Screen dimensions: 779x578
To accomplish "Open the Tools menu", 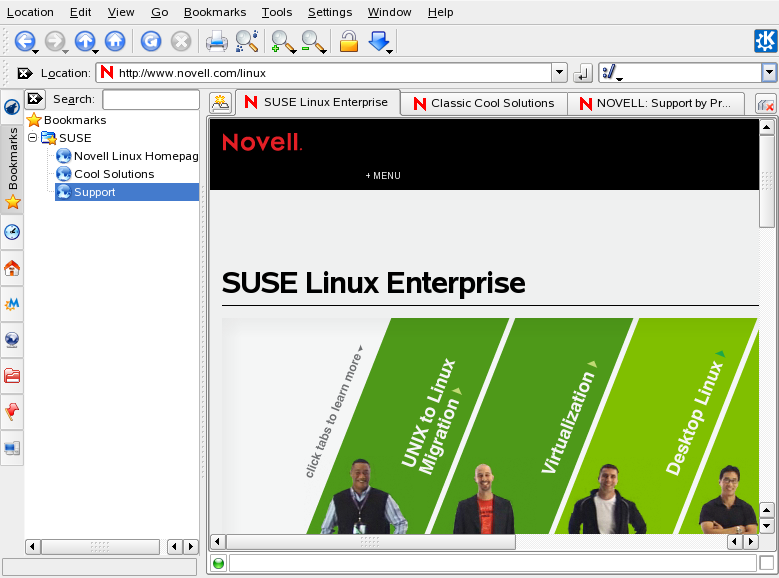I will point(277,12).
